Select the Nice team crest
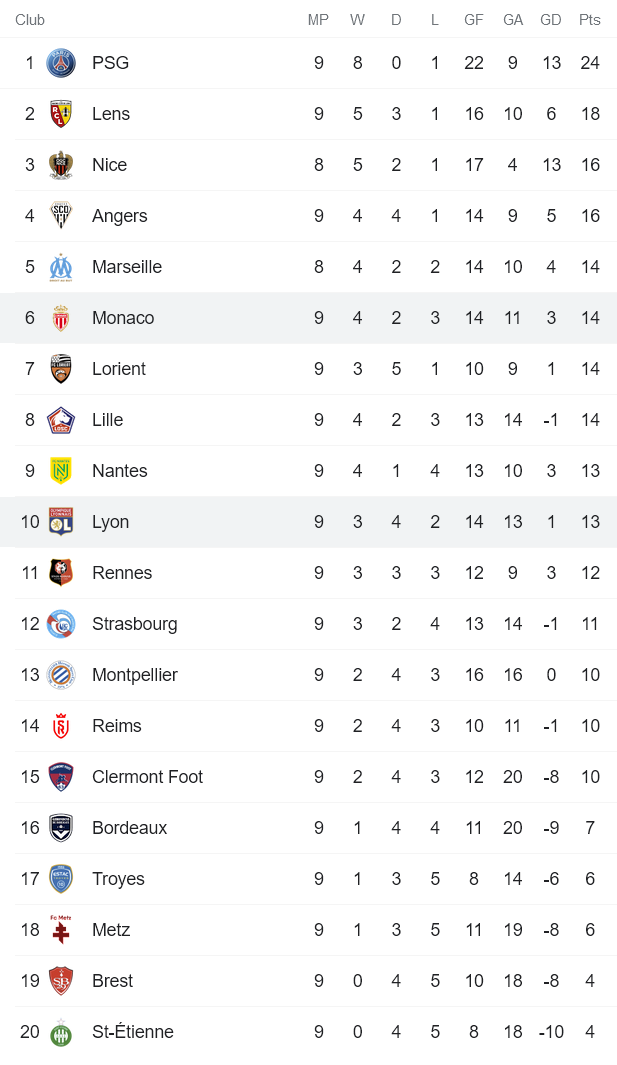Viewport: 617px width, 1065px height. [x=61, y=165]
